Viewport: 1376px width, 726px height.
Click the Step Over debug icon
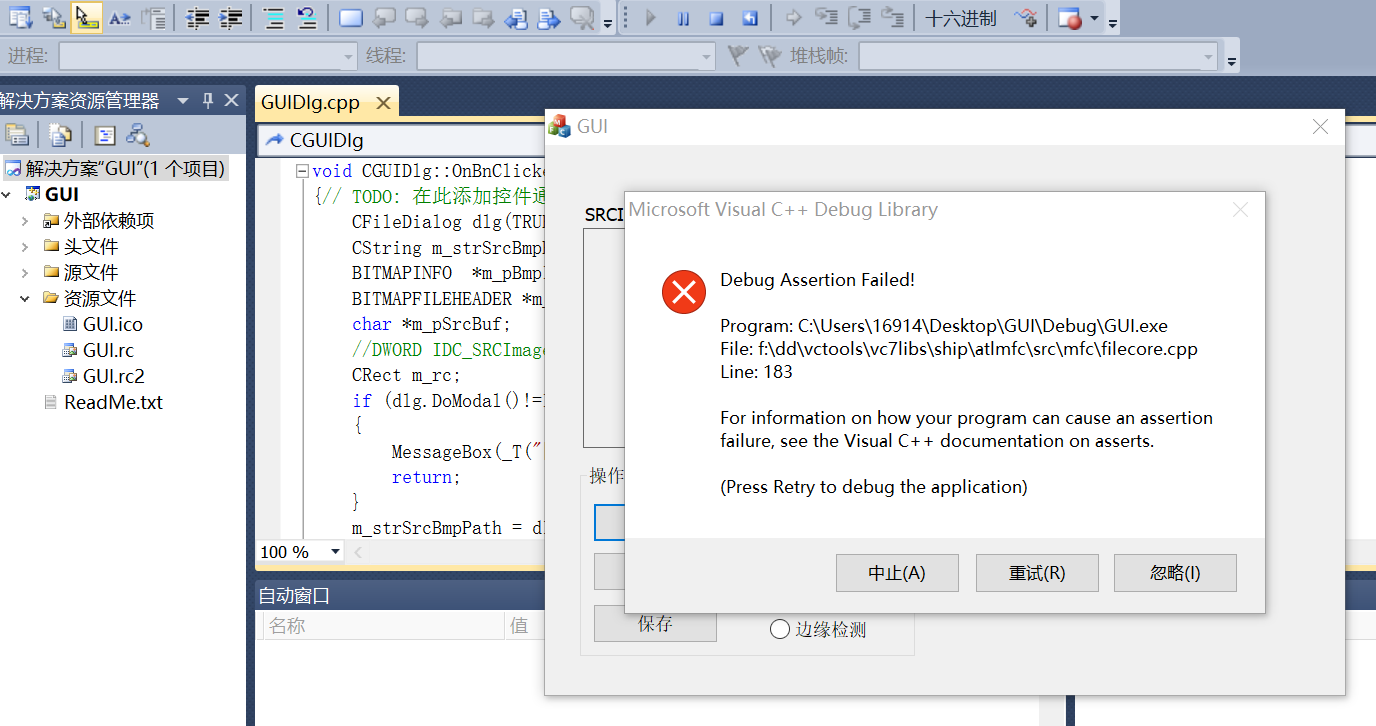(x=860, y=18)
